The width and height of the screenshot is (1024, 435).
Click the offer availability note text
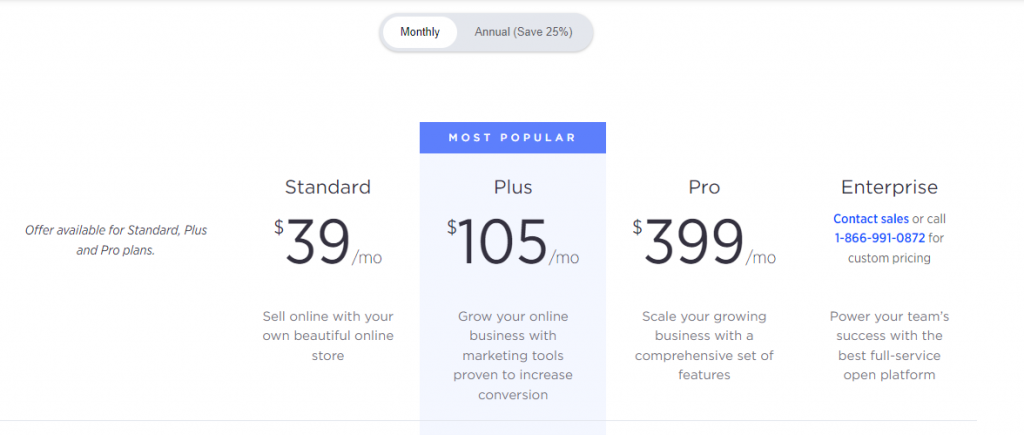click(118, 240)
